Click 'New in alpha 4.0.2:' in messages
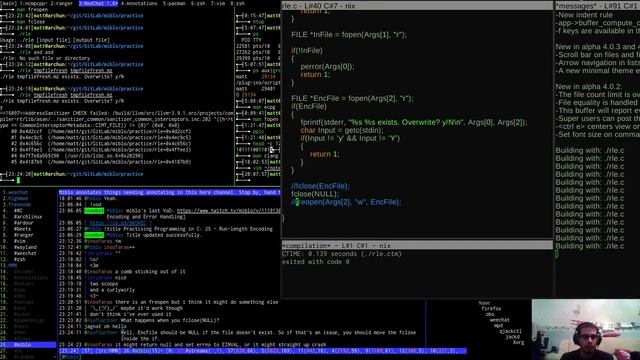This screenshot has height=360, width=640. click(589, 87)
